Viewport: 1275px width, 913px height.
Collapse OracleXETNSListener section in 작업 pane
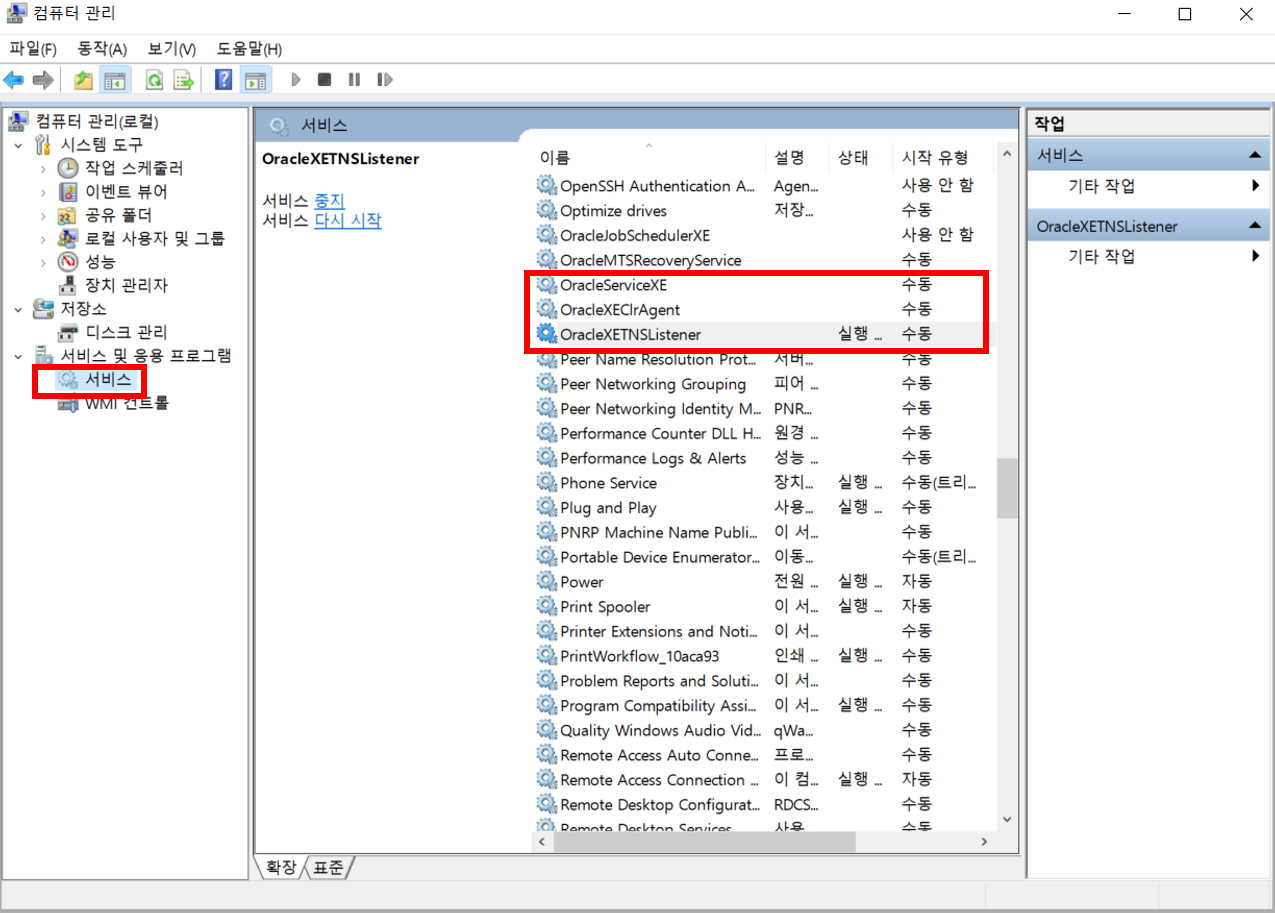pyautogui.click(x=1254, y=226)
